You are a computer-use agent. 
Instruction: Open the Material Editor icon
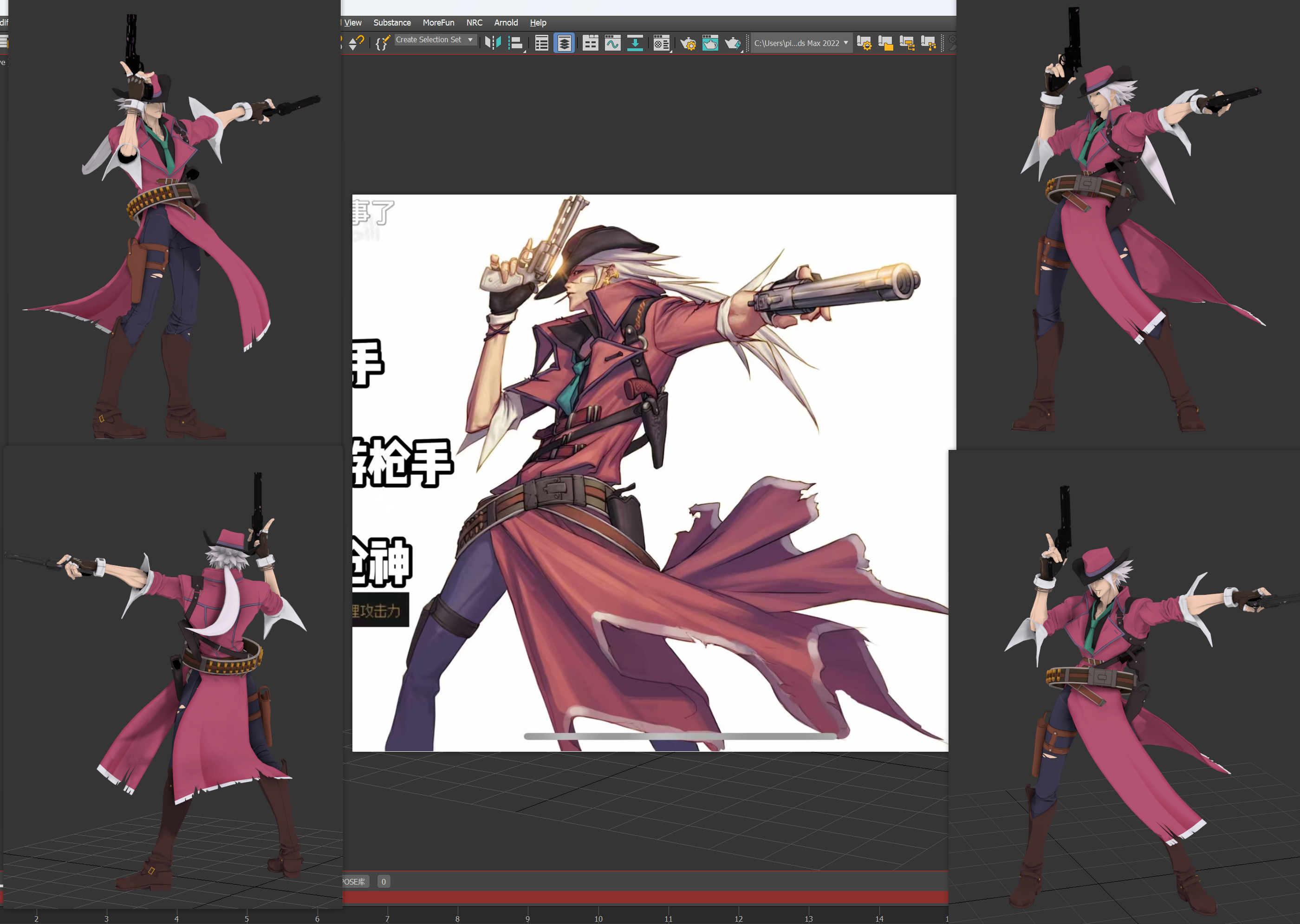point(661,43)
